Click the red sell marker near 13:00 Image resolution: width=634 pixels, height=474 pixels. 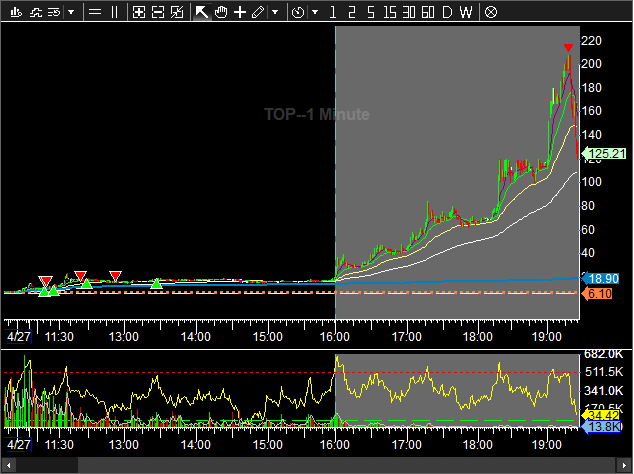point(116,277)
